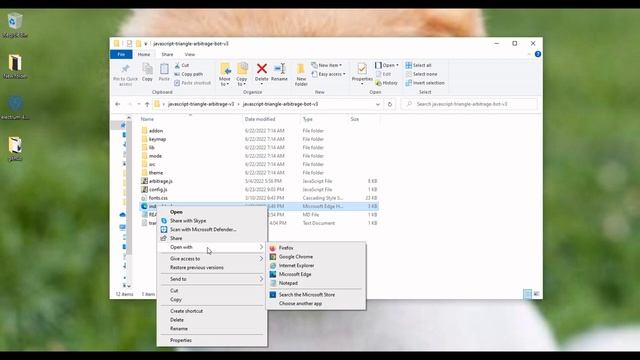
Task: Click the Up directory arrow
Action: 147,104
